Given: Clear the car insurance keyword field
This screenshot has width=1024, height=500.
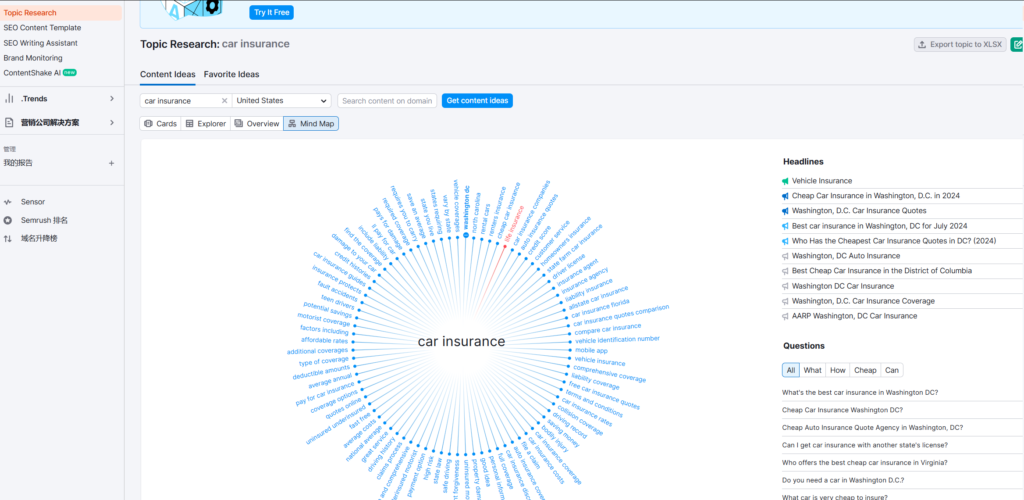Looking at the screenshot, I should tap(224, 101).
